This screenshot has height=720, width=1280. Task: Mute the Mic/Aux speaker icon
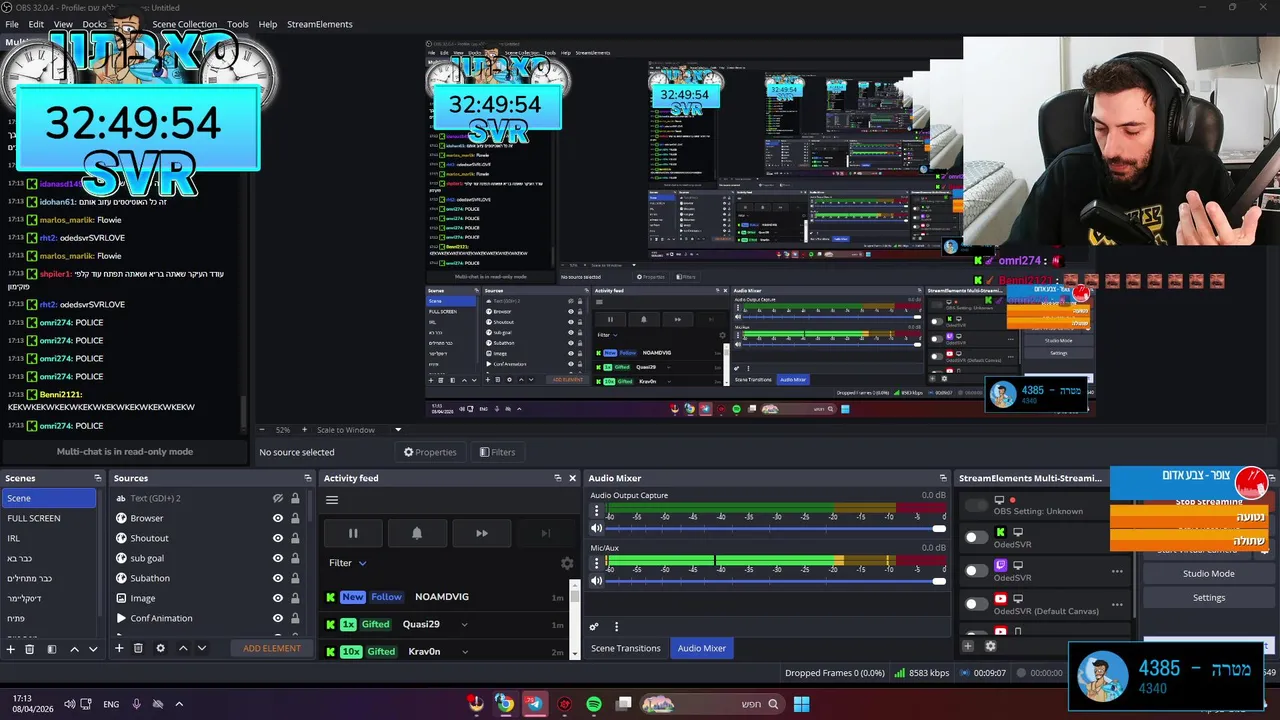pyautogui.click(x=597, y=580)
